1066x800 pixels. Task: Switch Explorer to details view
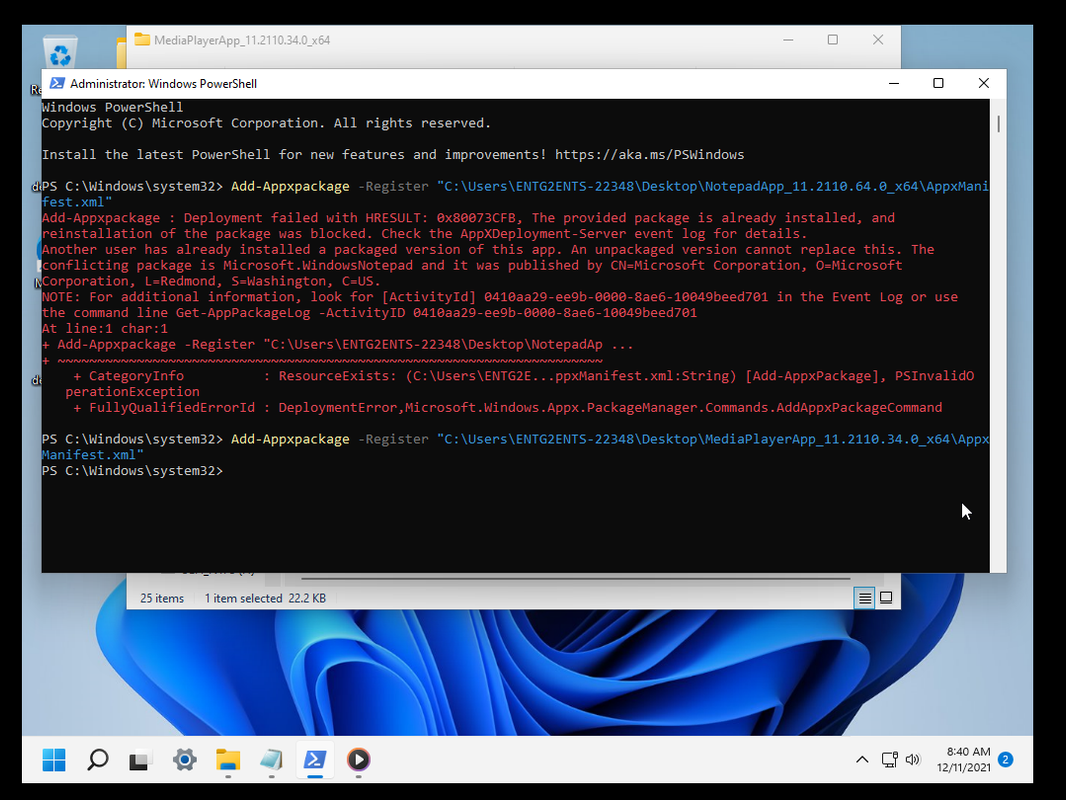[864, 598]
